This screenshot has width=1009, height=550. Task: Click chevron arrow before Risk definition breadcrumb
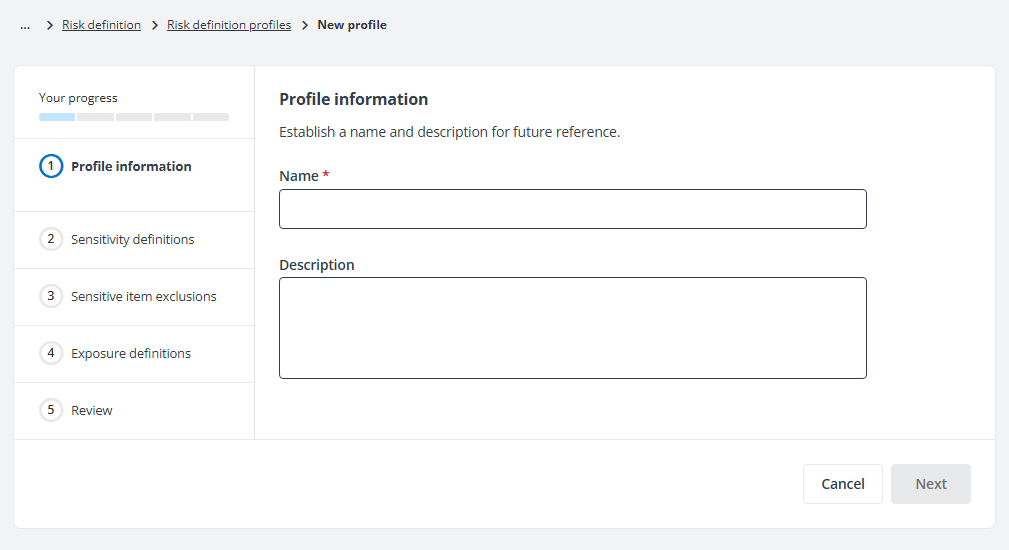point(50,25)
